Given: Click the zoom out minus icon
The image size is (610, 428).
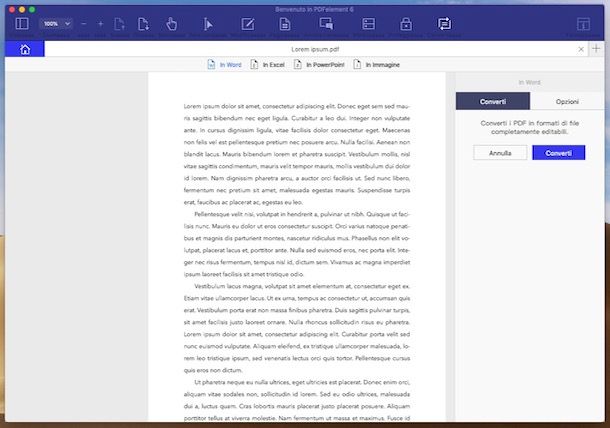Looking at the screenshot, I should coord(84,24).
